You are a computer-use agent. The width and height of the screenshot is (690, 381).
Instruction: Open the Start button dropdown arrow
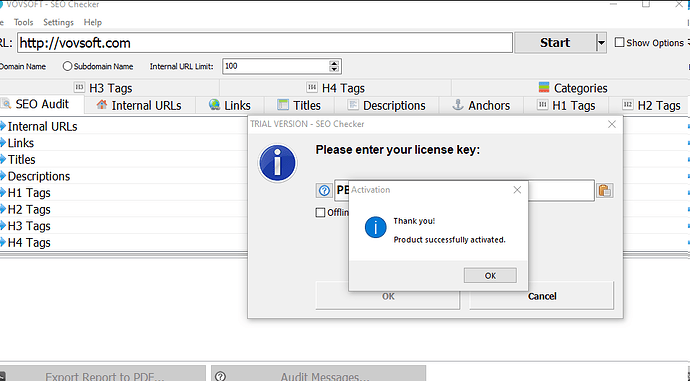(601, 43)
